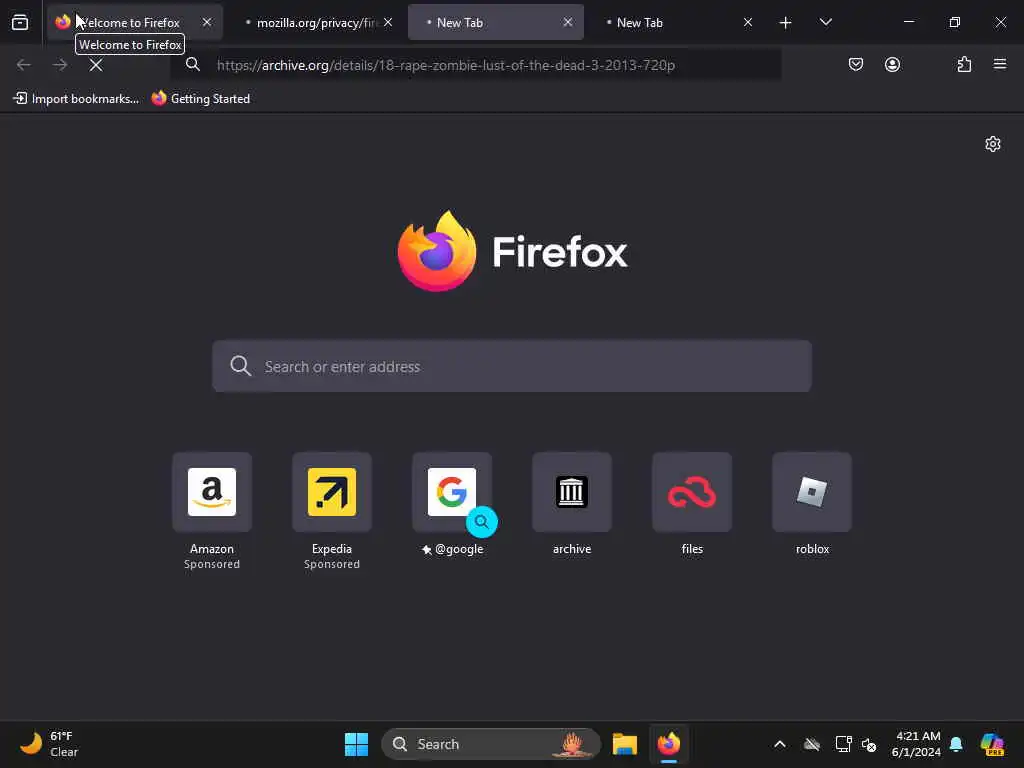
Task: Open File Explorer from the taskbar
Action: coord(625,744)
